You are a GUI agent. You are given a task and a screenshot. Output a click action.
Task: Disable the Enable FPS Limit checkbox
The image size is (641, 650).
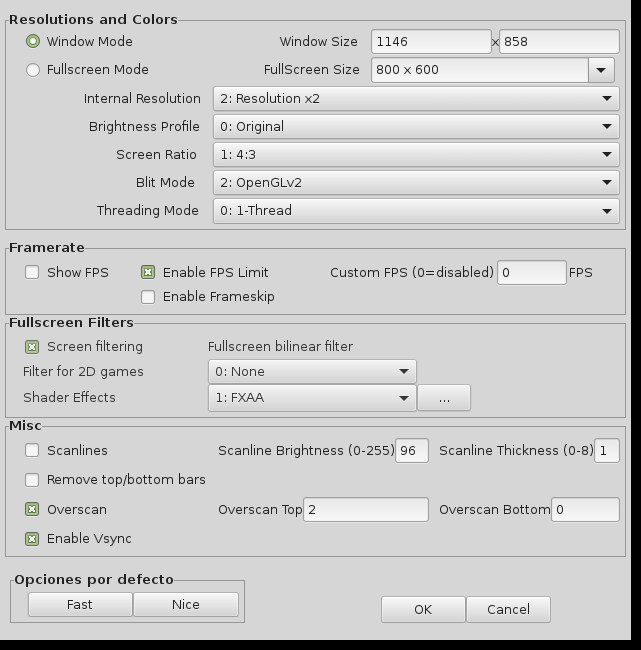click(x=148, y=272)
